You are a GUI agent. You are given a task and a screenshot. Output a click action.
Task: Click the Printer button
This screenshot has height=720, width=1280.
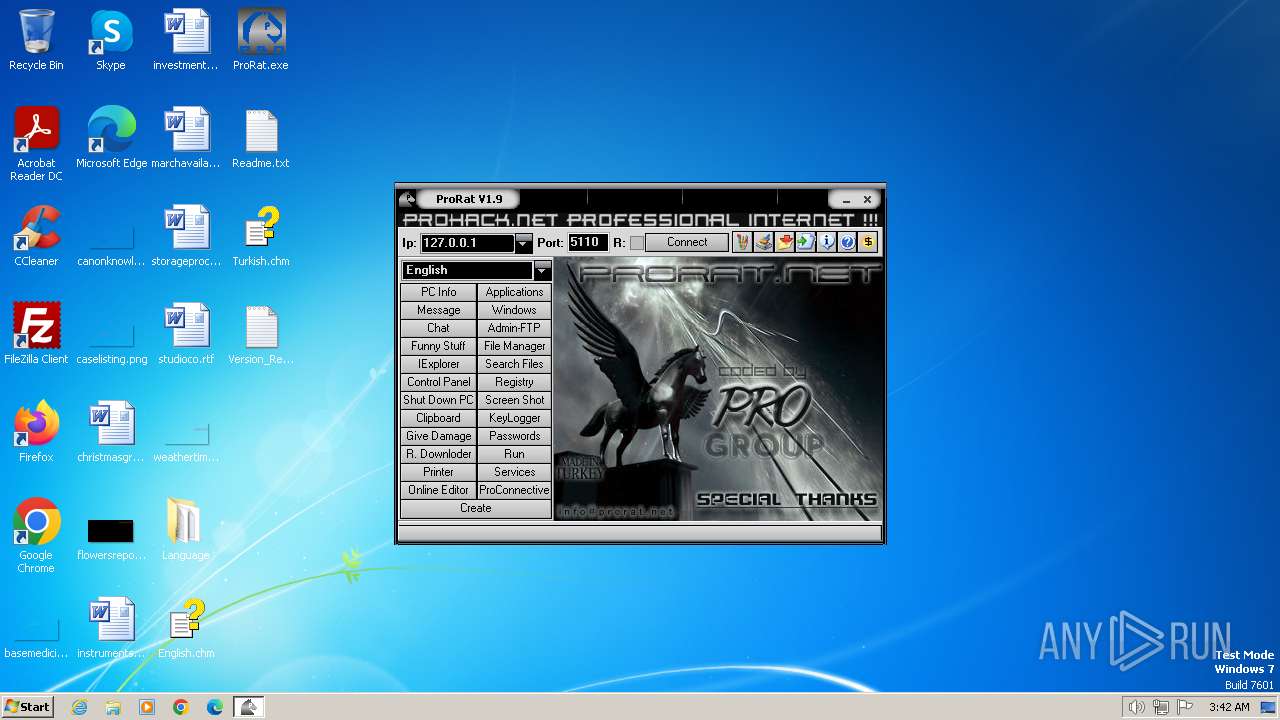[438, 472]
